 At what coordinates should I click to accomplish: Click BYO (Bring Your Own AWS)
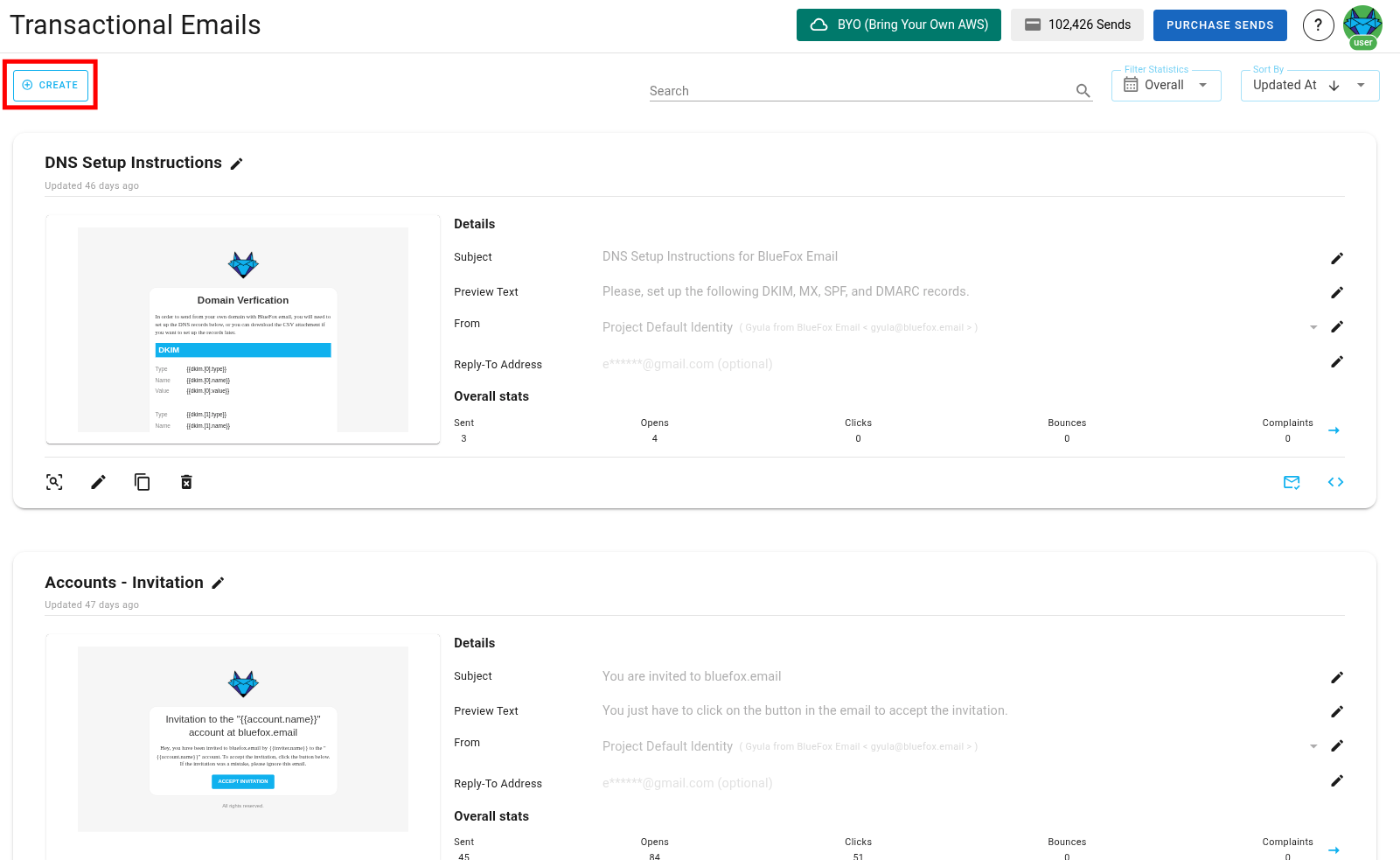pos(898,24)
